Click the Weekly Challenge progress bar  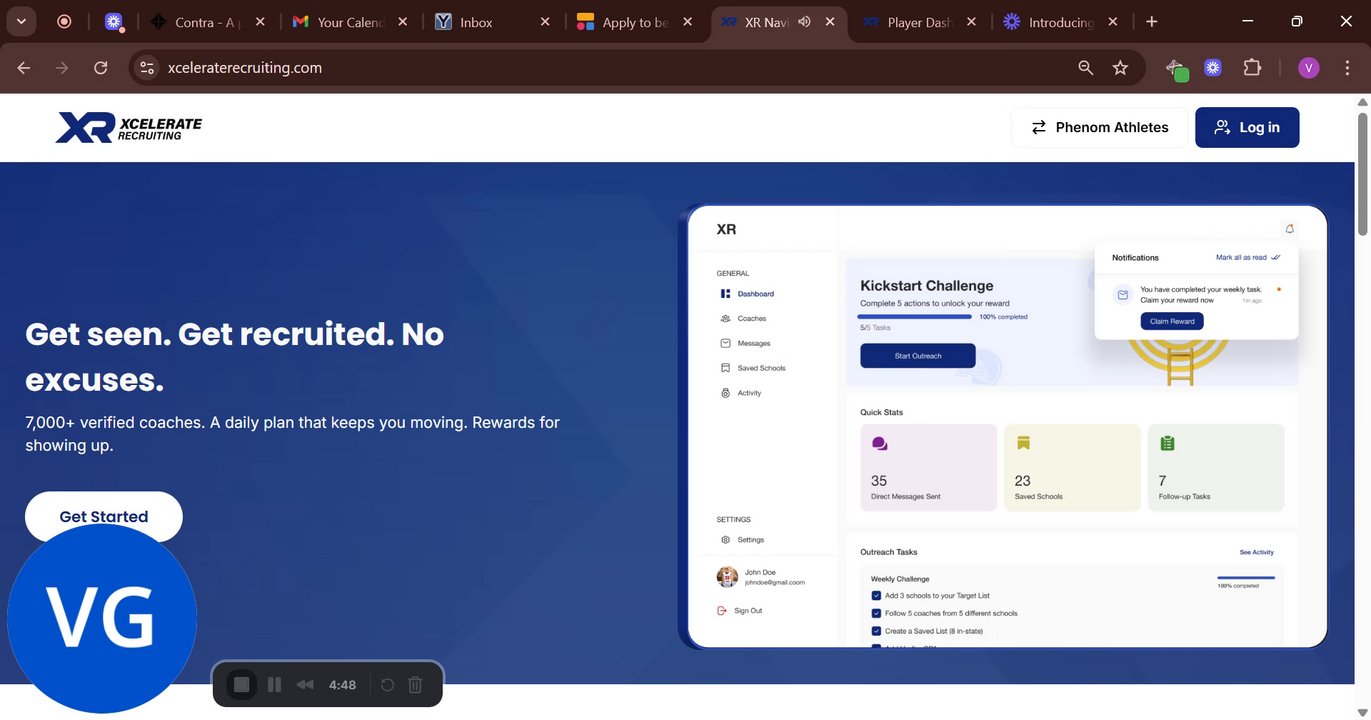1246,577
